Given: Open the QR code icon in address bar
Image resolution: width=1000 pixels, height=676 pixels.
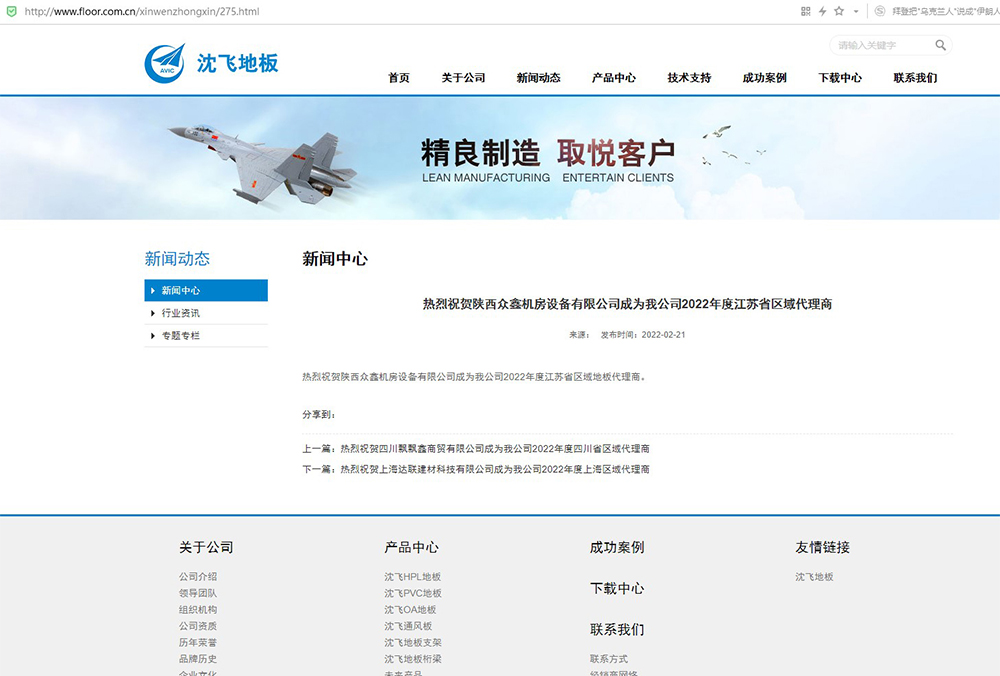Looking at the screenshot, I should (x=806, y=11).
